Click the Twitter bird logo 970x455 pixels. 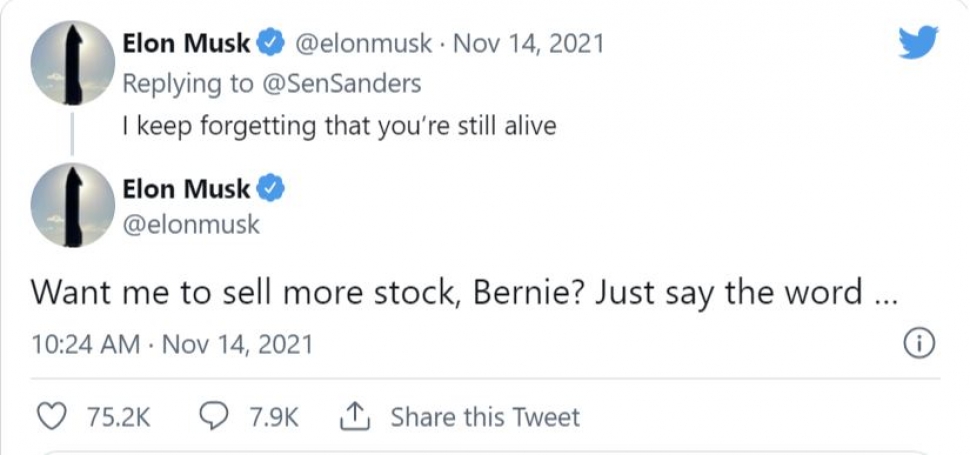pyautogui.click(x=917, y=43)
